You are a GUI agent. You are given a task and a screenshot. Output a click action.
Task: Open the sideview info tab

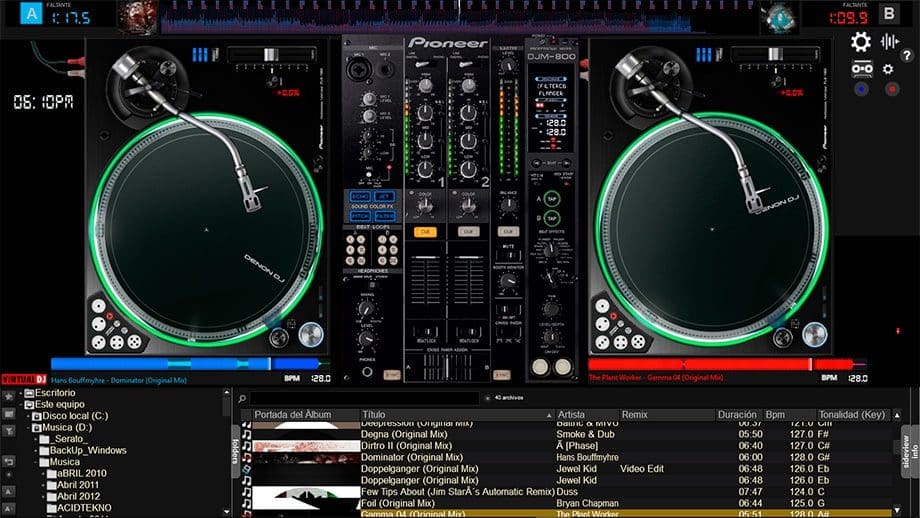pyautogui.click(x=910, y=451)
